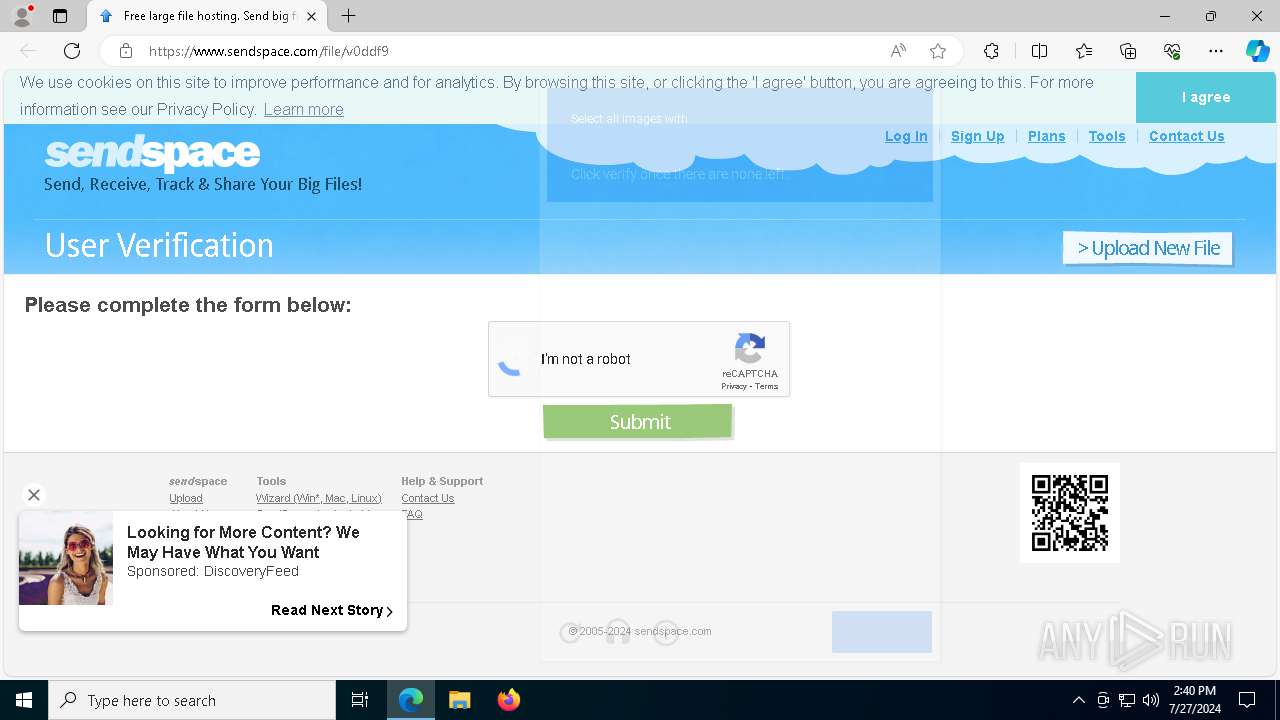The image size is (1280, 720).
Task: Open Task View
Action: click(360, 700)
